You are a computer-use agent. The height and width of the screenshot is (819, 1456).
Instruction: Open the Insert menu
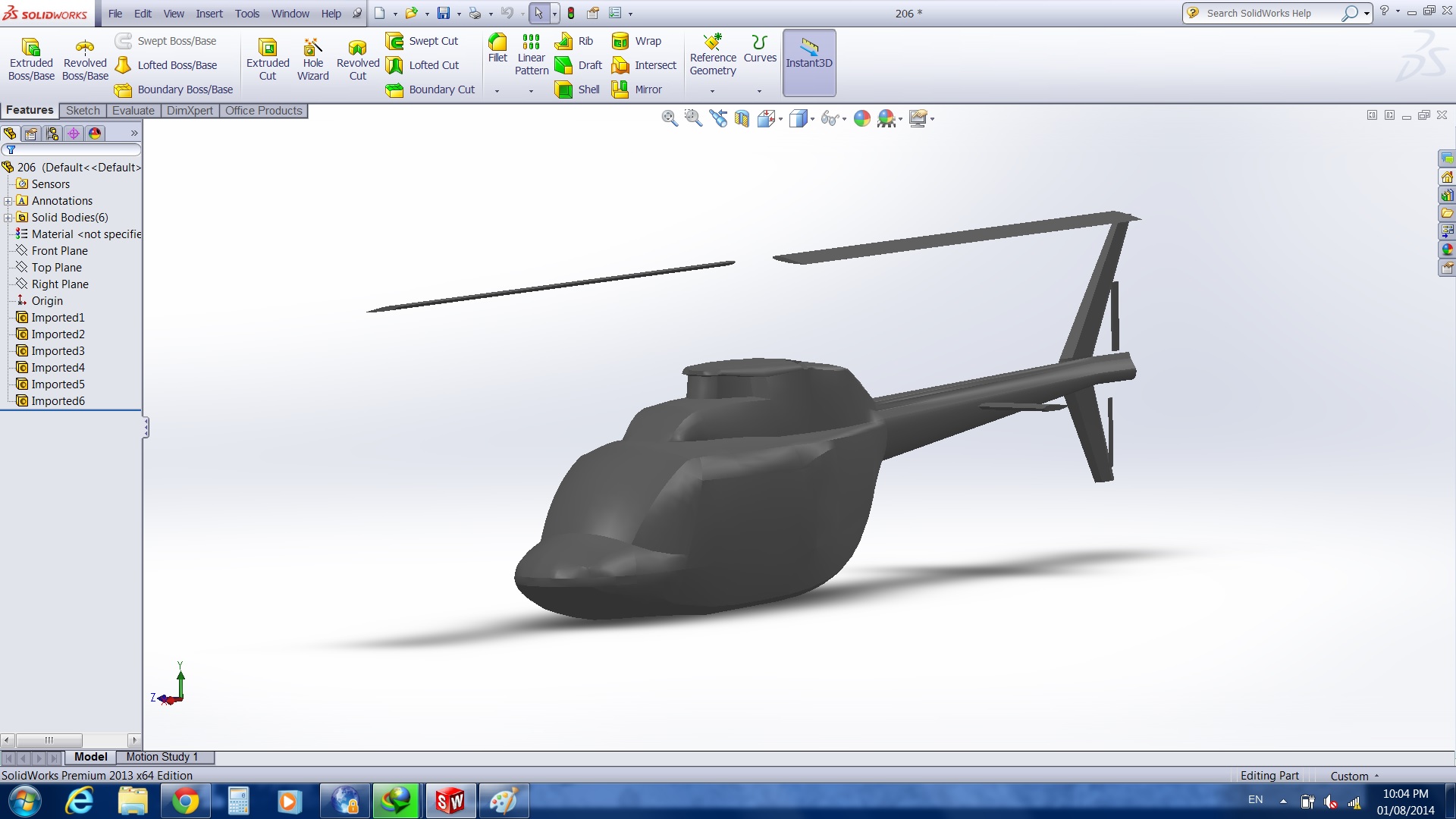coord(209,14)
